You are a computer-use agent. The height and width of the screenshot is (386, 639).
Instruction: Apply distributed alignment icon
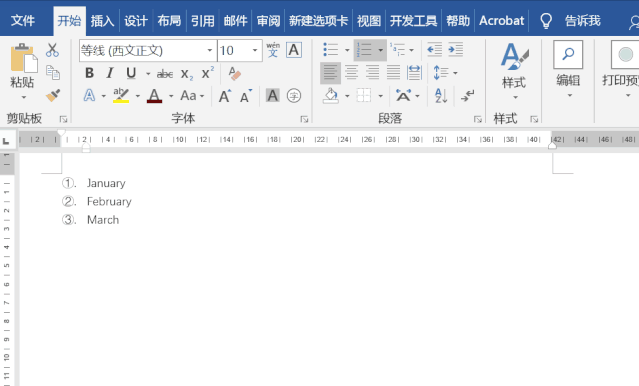click(414, 73)
